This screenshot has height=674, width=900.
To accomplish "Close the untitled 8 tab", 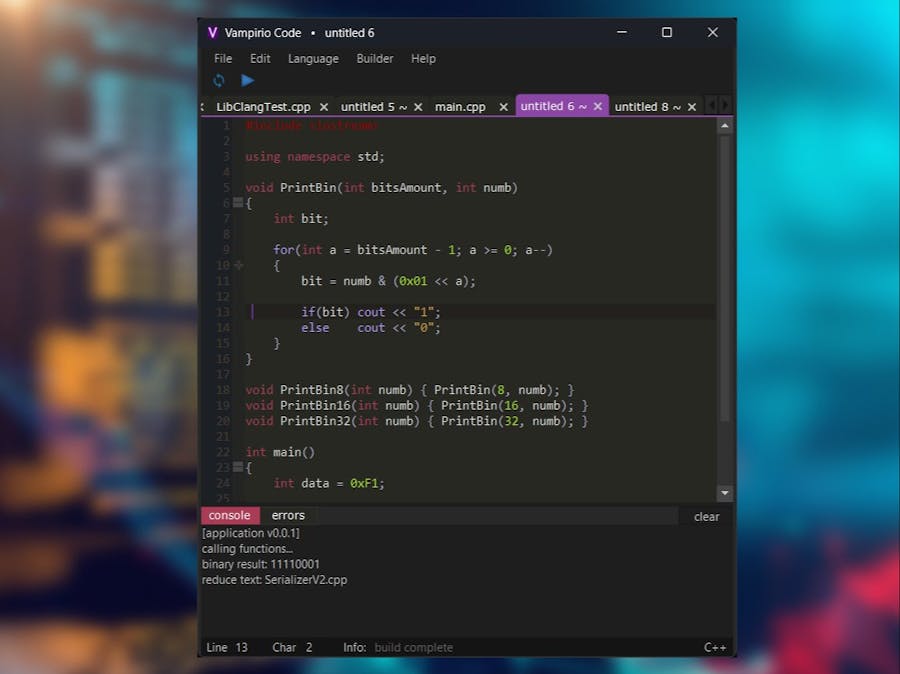I will click(x=692, y=107).
